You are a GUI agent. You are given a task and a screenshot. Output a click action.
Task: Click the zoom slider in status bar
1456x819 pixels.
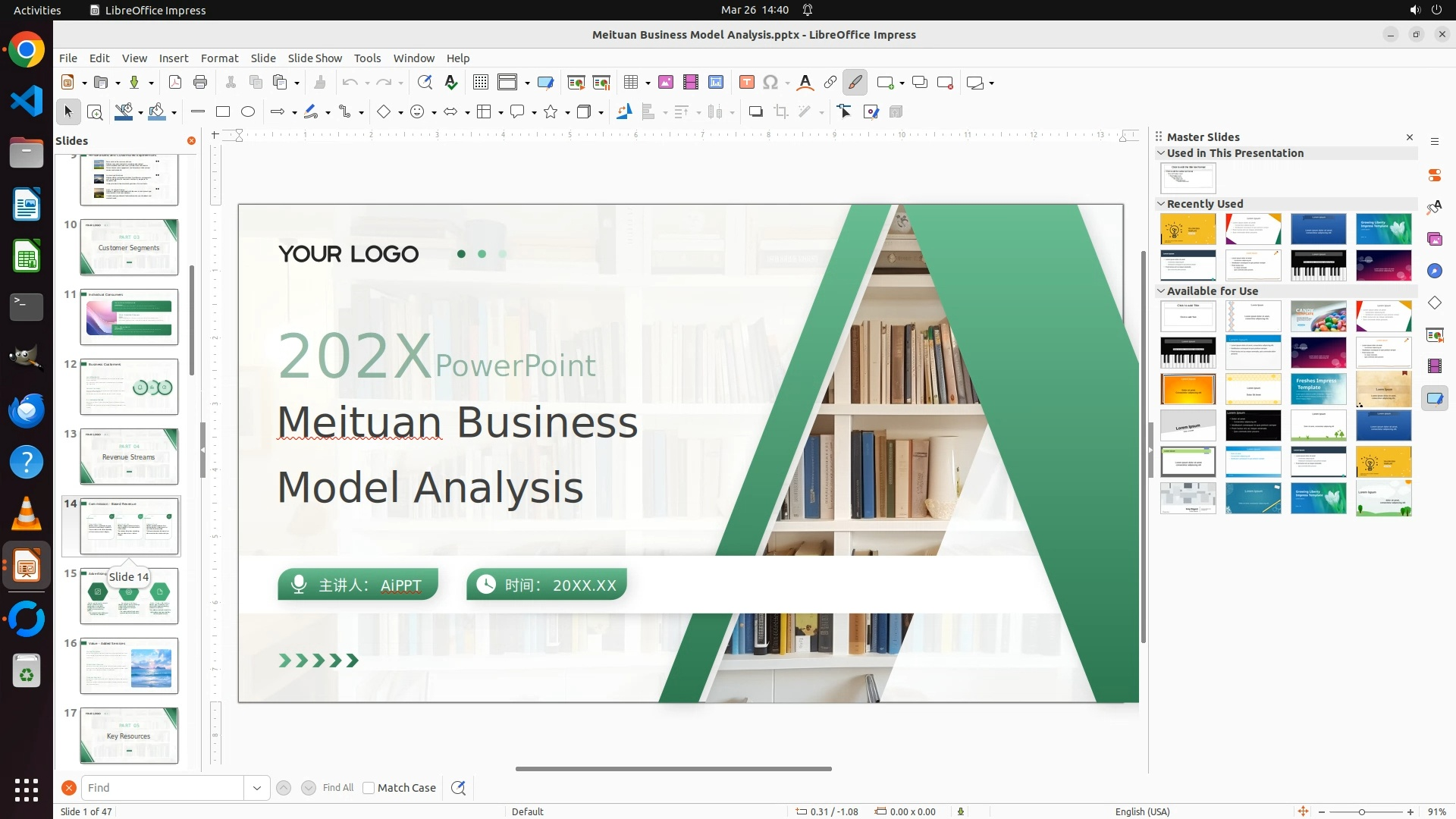(1362, 812)
